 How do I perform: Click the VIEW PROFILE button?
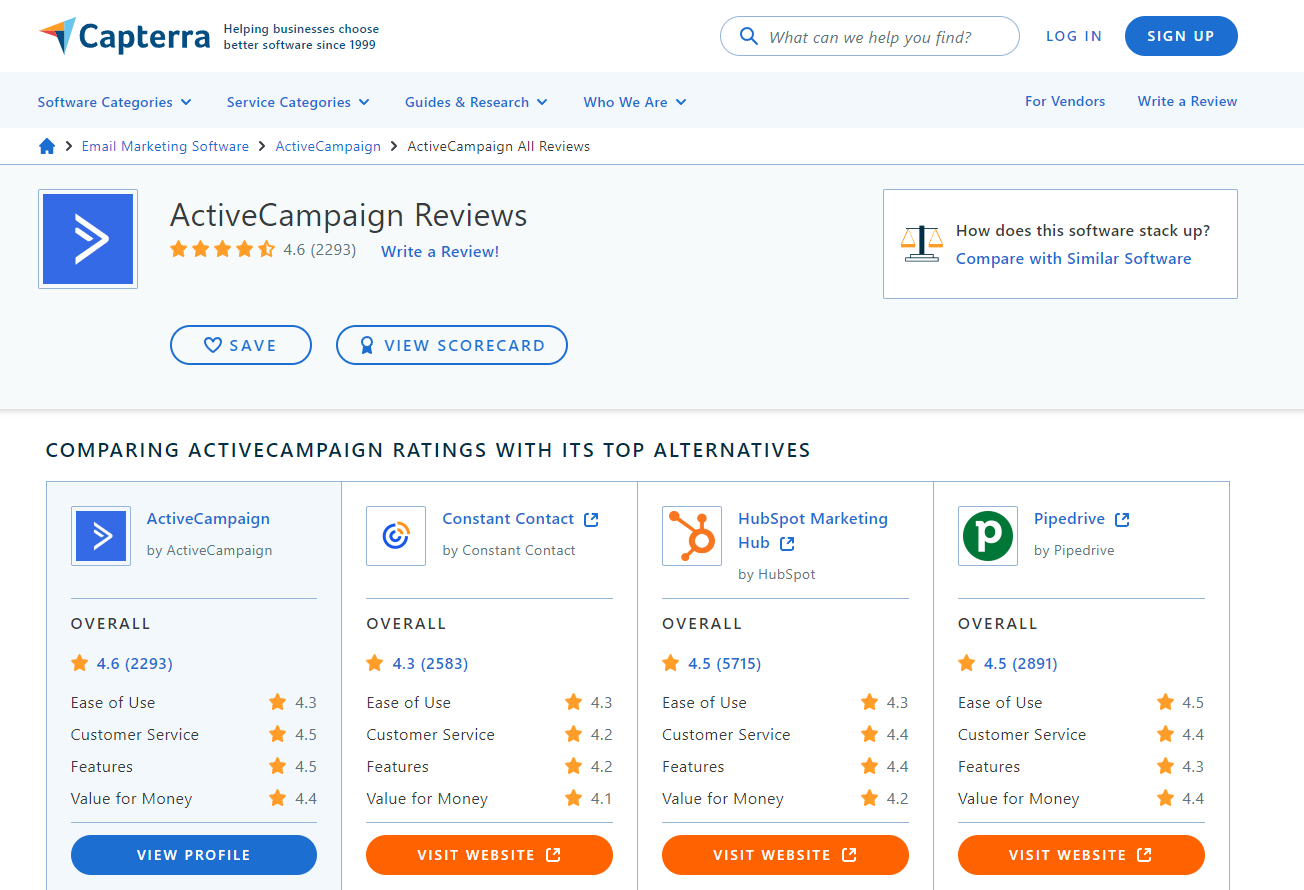tap(194, 855)
